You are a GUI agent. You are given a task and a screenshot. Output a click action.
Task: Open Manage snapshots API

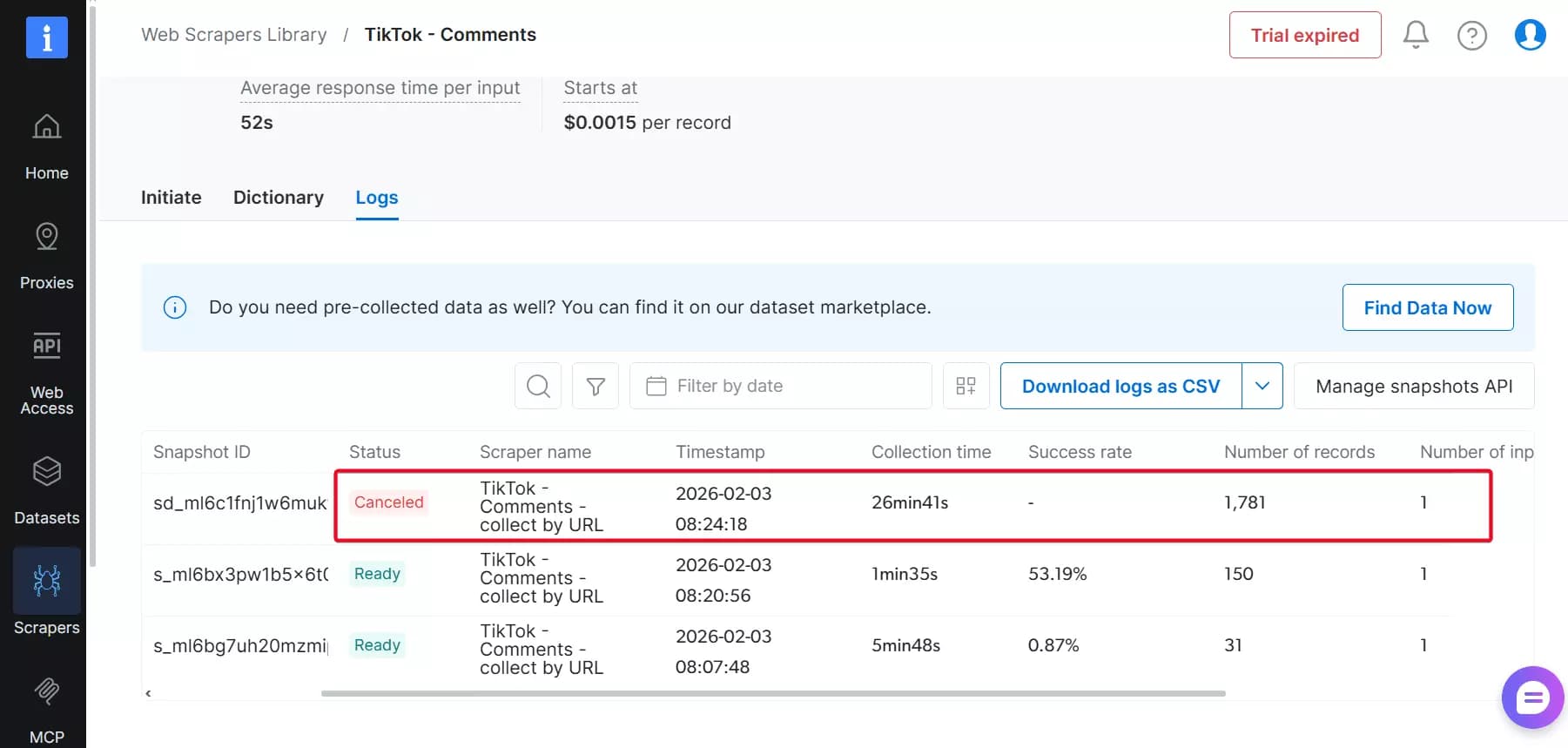click(x=1414, y=386)
